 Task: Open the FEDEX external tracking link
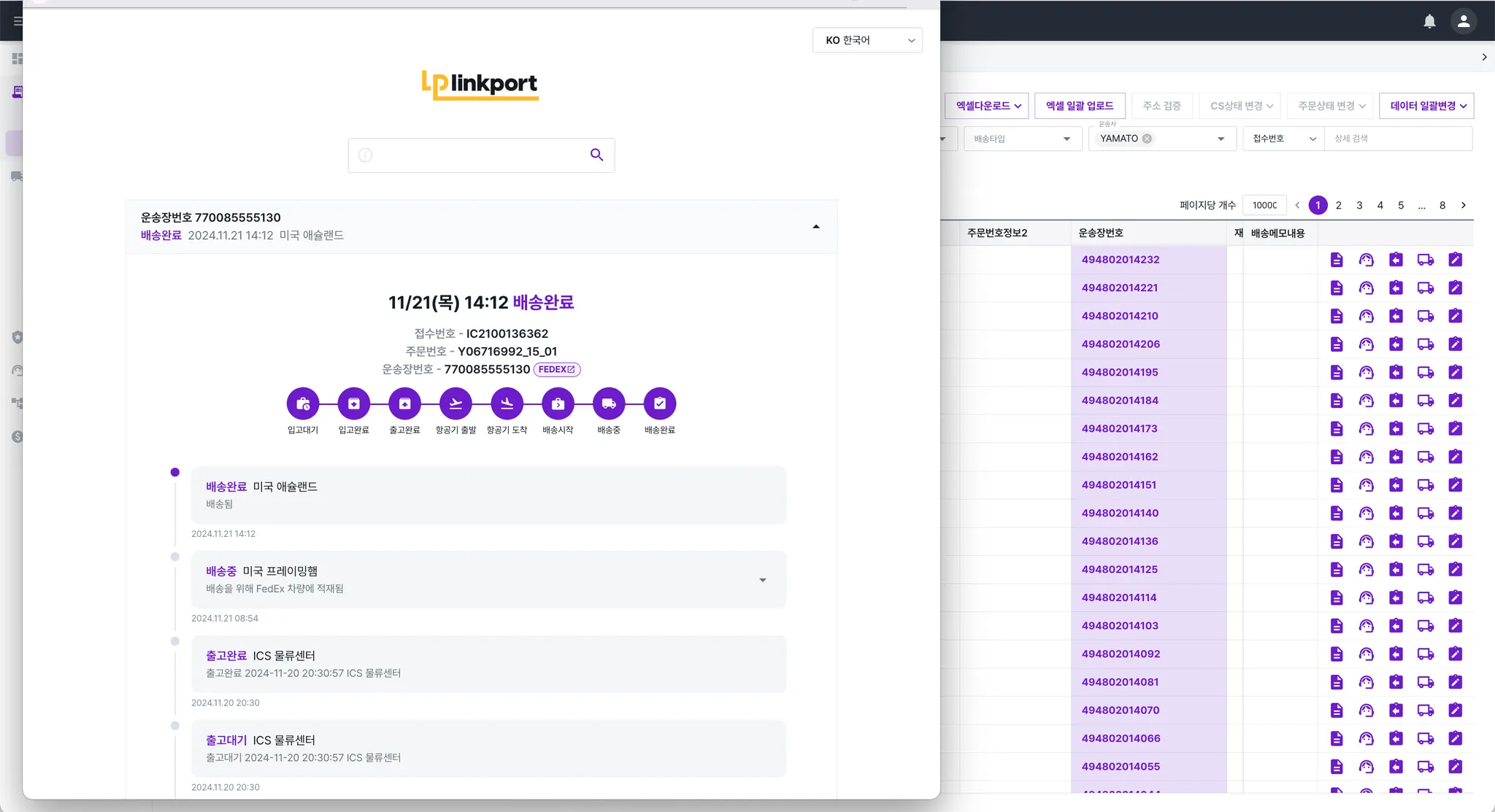click(557, 370)
